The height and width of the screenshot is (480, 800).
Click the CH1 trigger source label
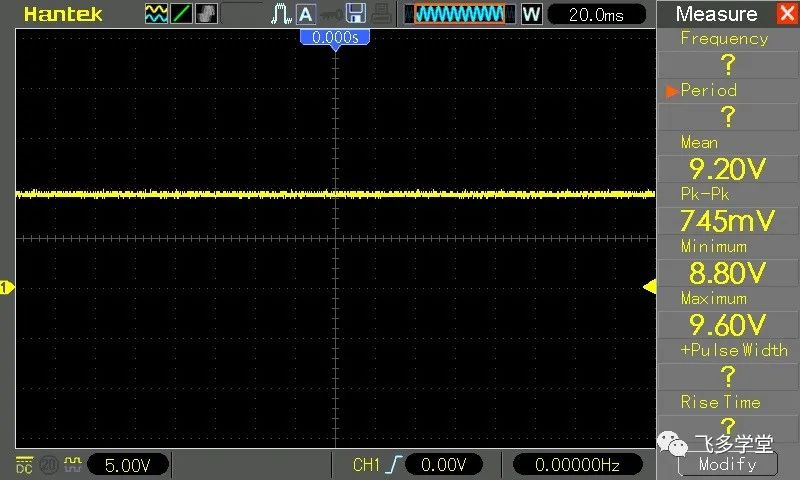tap(366, 465)
